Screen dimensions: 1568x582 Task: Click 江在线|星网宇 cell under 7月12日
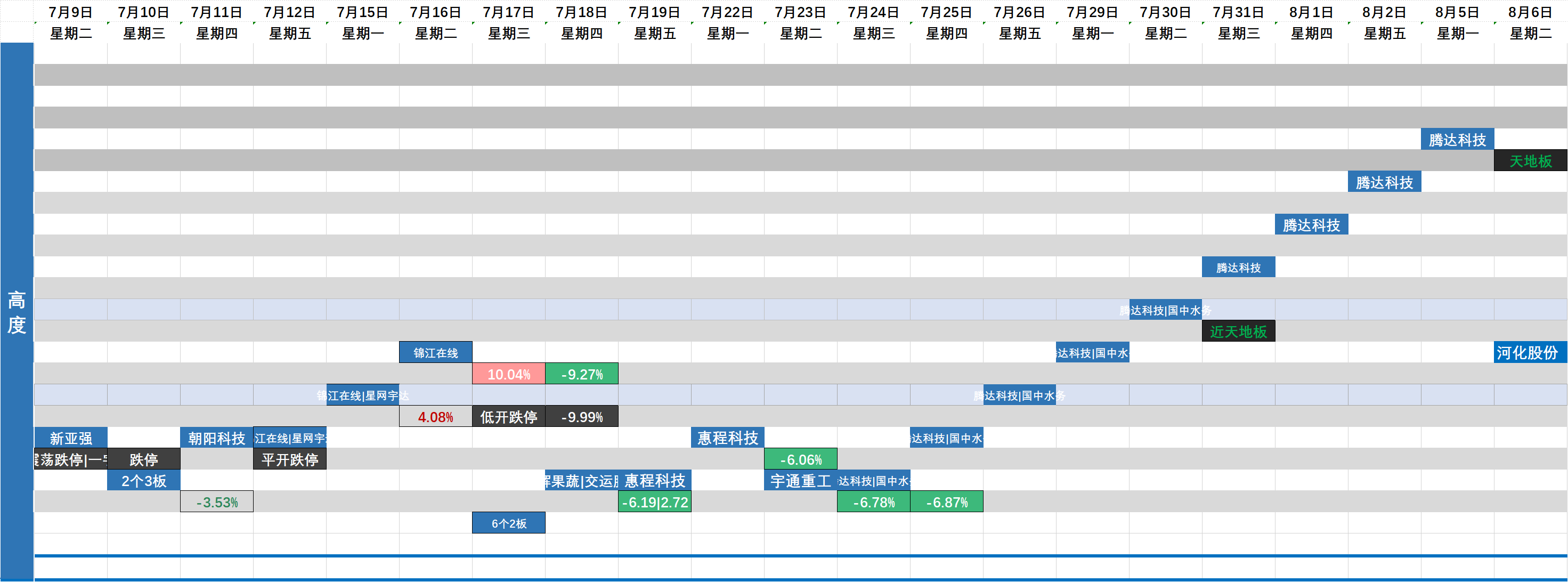[290, 438]
